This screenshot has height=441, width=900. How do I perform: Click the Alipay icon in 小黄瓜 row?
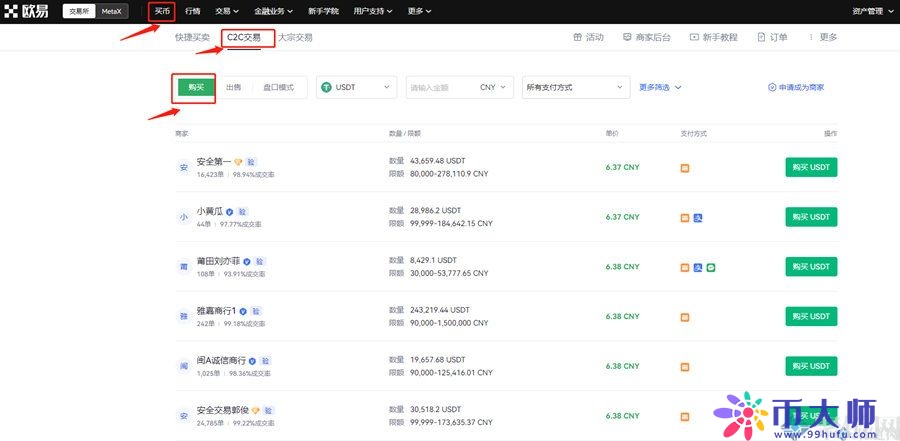point(697,217)
